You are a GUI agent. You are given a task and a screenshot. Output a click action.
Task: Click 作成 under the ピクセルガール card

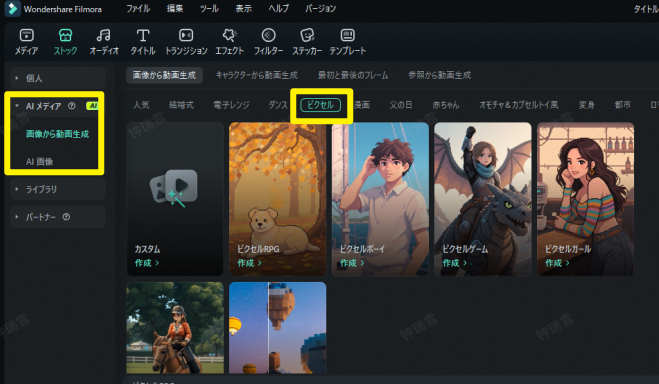557,263
